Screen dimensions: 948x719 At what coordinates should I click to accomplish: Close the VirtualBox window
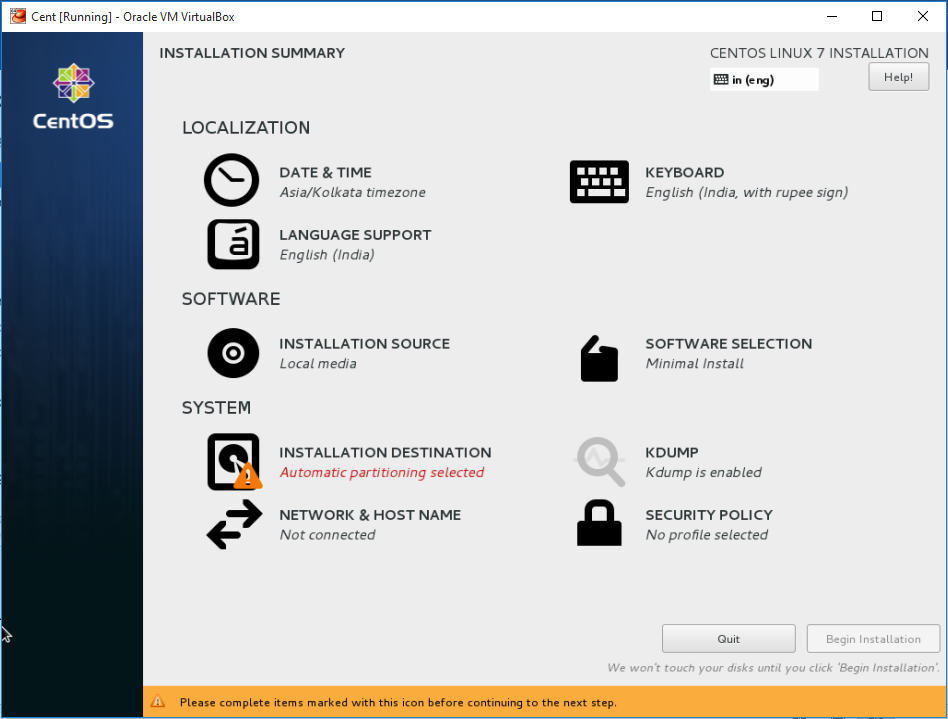[x=923, y=16]
